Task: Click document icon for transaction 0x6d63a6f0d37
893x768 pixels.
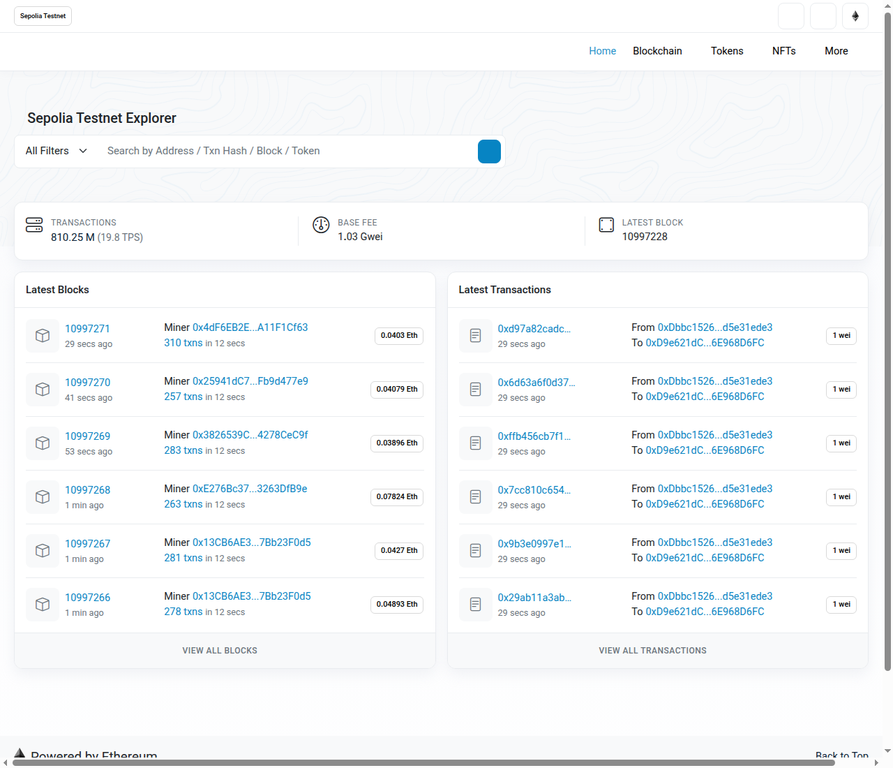Action: point(476,389)
